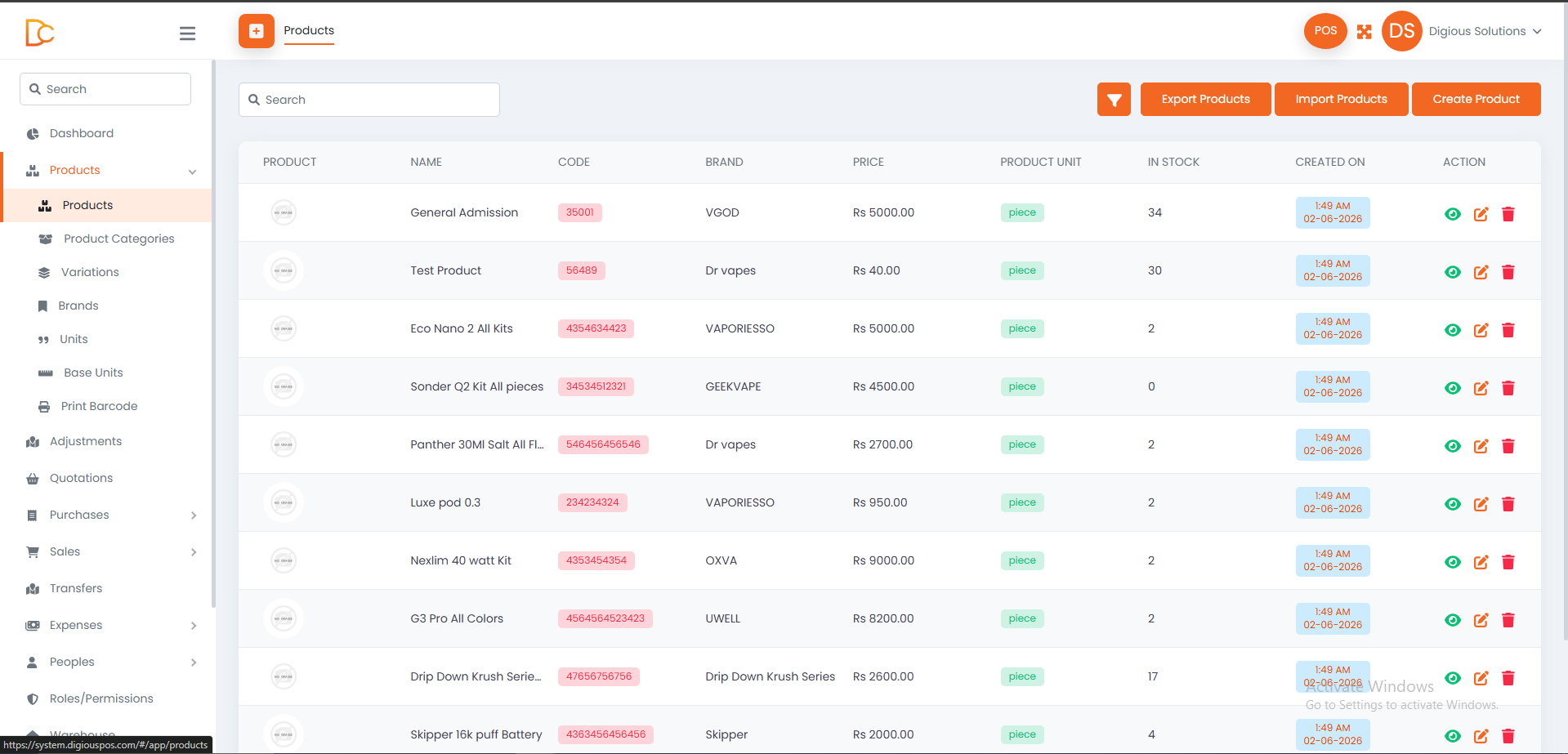Viewport: 1568px width, 754px height.
Task: Edit the Eco Nano 2 All Kits product
Action: click(x=1481, y=330)
